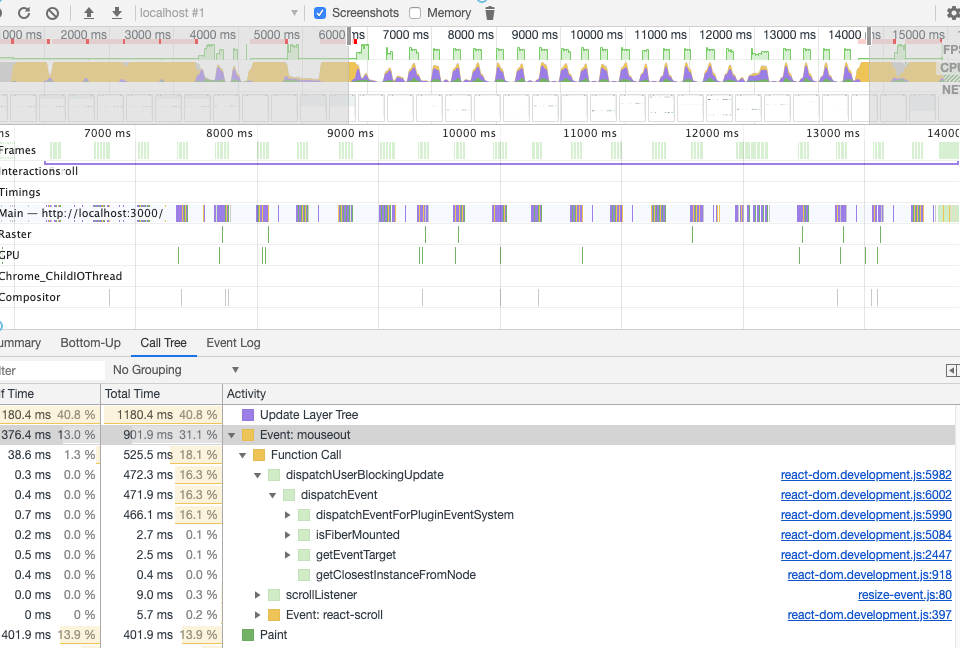Viewport: 970px width, 658px height.
Task: Open link react-dom.development.js:2447
Action: point(866,555)
